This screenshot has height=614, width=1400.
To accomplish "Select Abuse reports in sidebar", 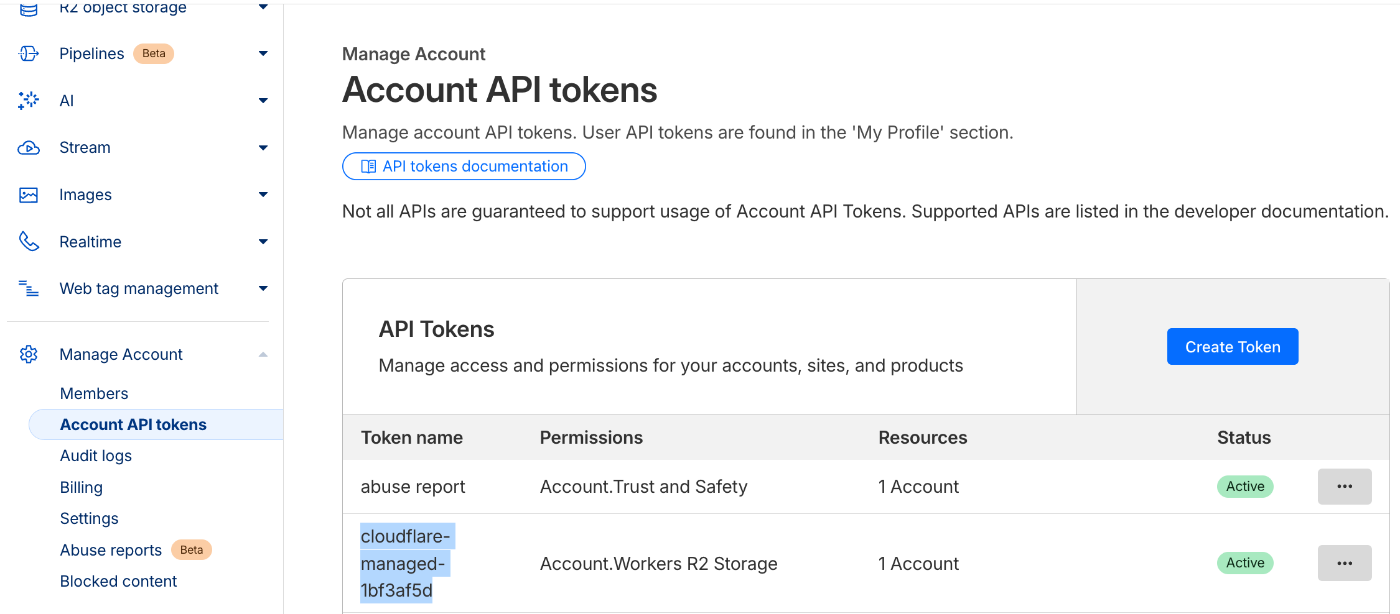I will (111, 551).
